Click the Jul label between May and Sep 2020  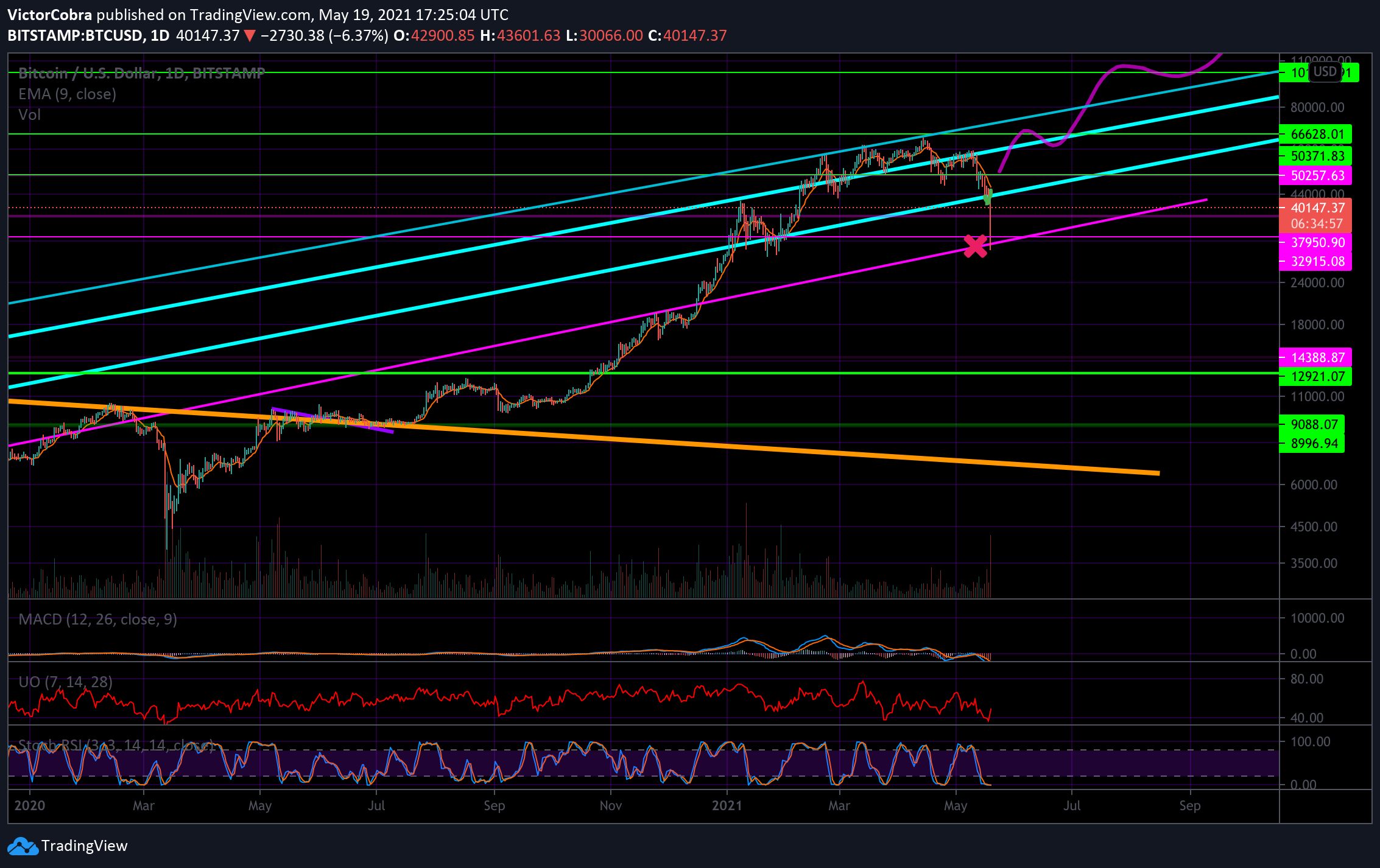[376, 805]
